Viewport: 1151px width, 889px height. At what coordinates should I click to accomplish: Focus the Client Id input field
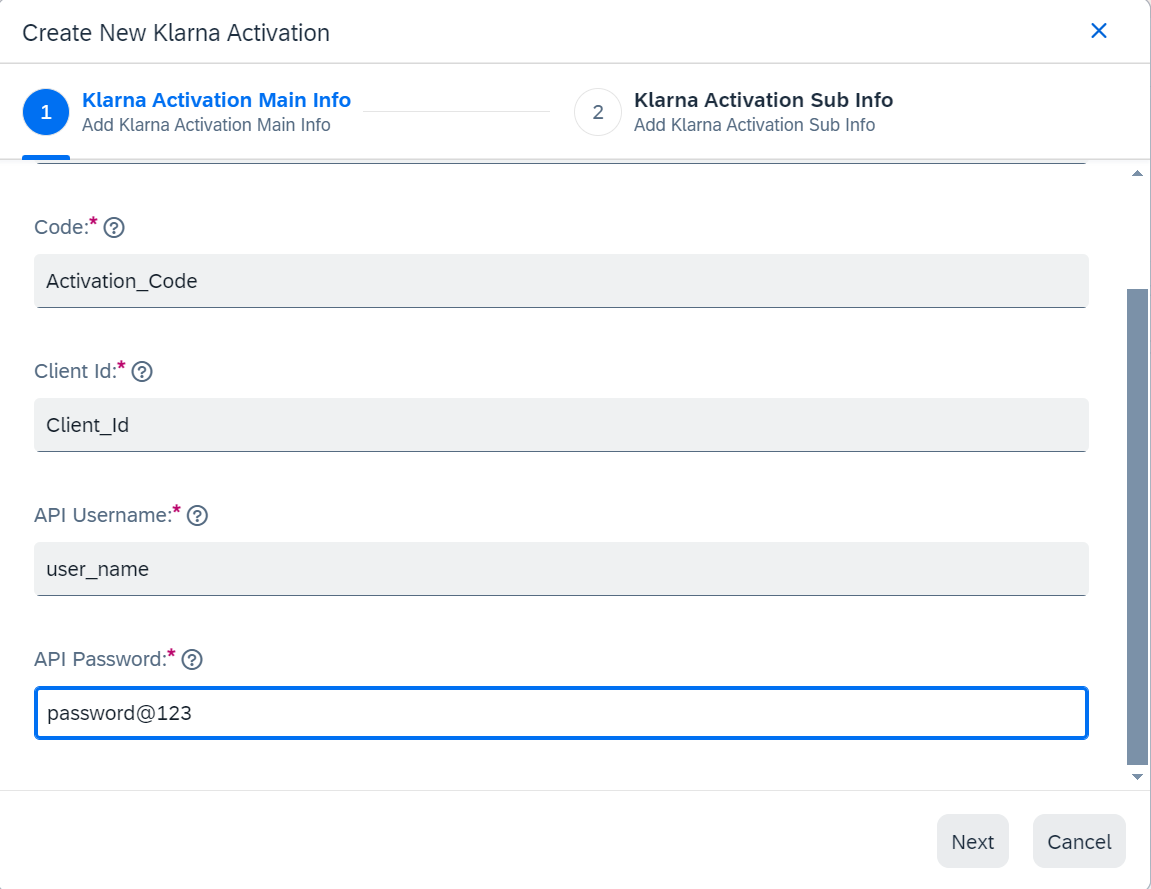pyautogui.click(x=561, y=425)
